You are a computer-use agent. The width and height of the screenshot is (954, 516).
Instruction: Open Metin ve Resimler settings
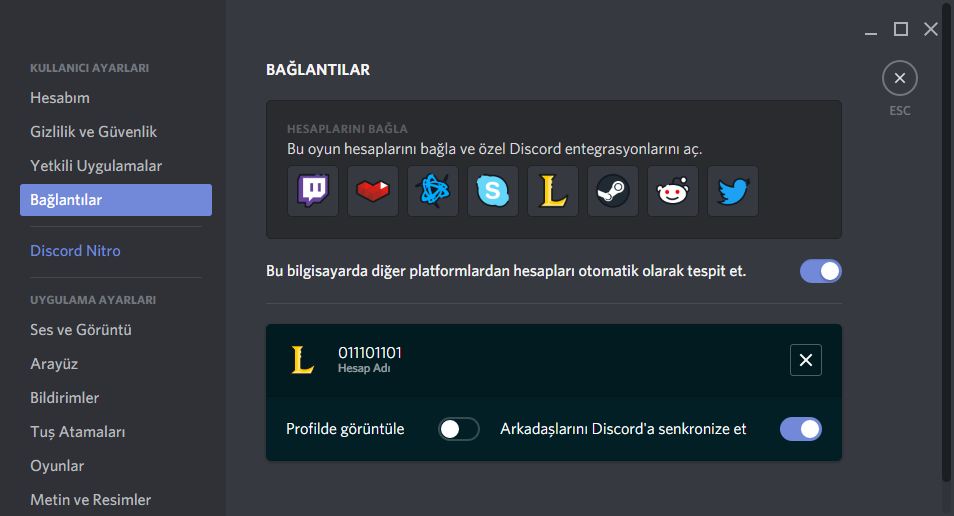point(116,500)
